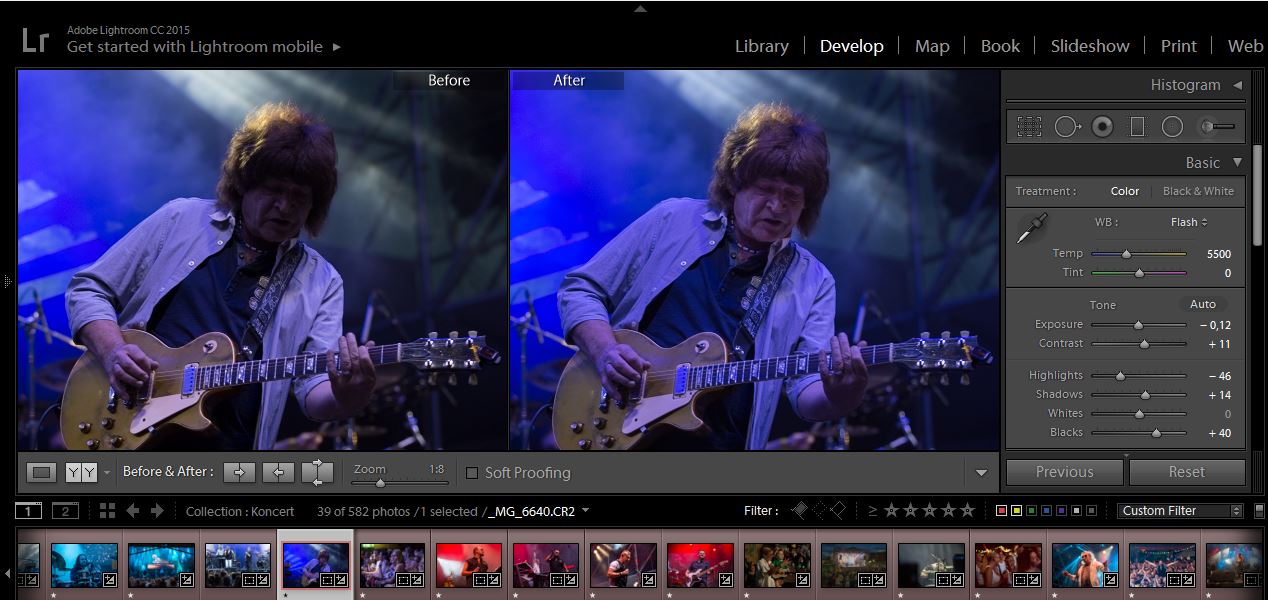The width and height of the screenshot is (1268, 600).
Task: Enable Soft Proofing
Action: 471,472
